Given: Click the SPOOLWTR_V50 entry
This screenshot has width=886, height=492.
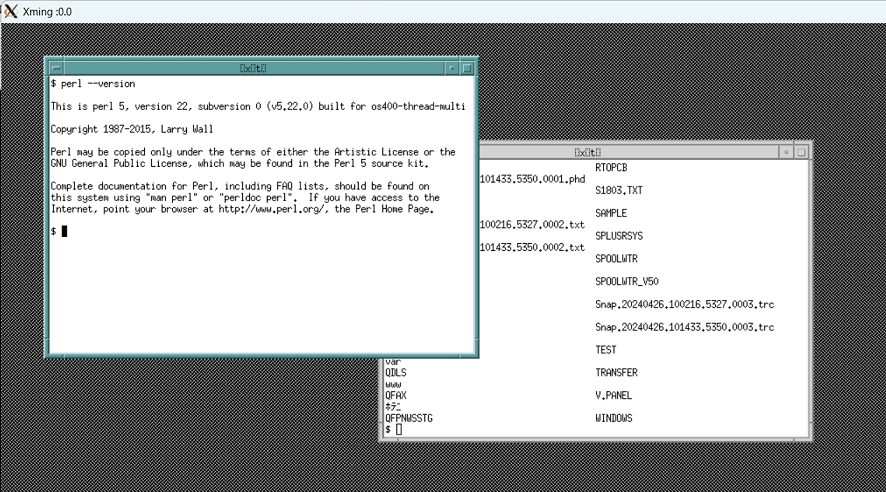Looking at the screenshot, I should coord(626,282).
